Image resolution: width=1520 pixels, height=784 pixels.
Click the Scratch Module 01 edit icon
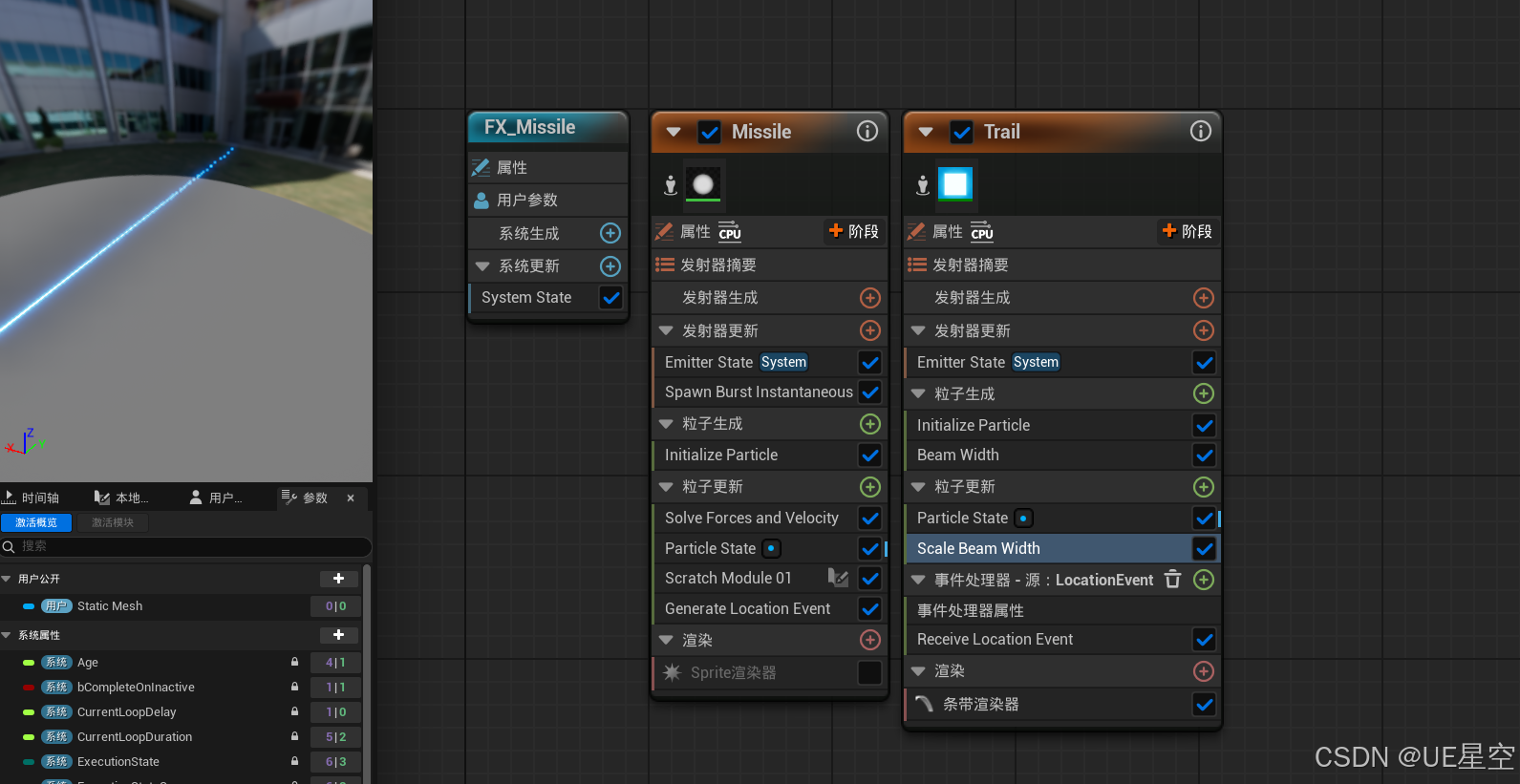838,577
